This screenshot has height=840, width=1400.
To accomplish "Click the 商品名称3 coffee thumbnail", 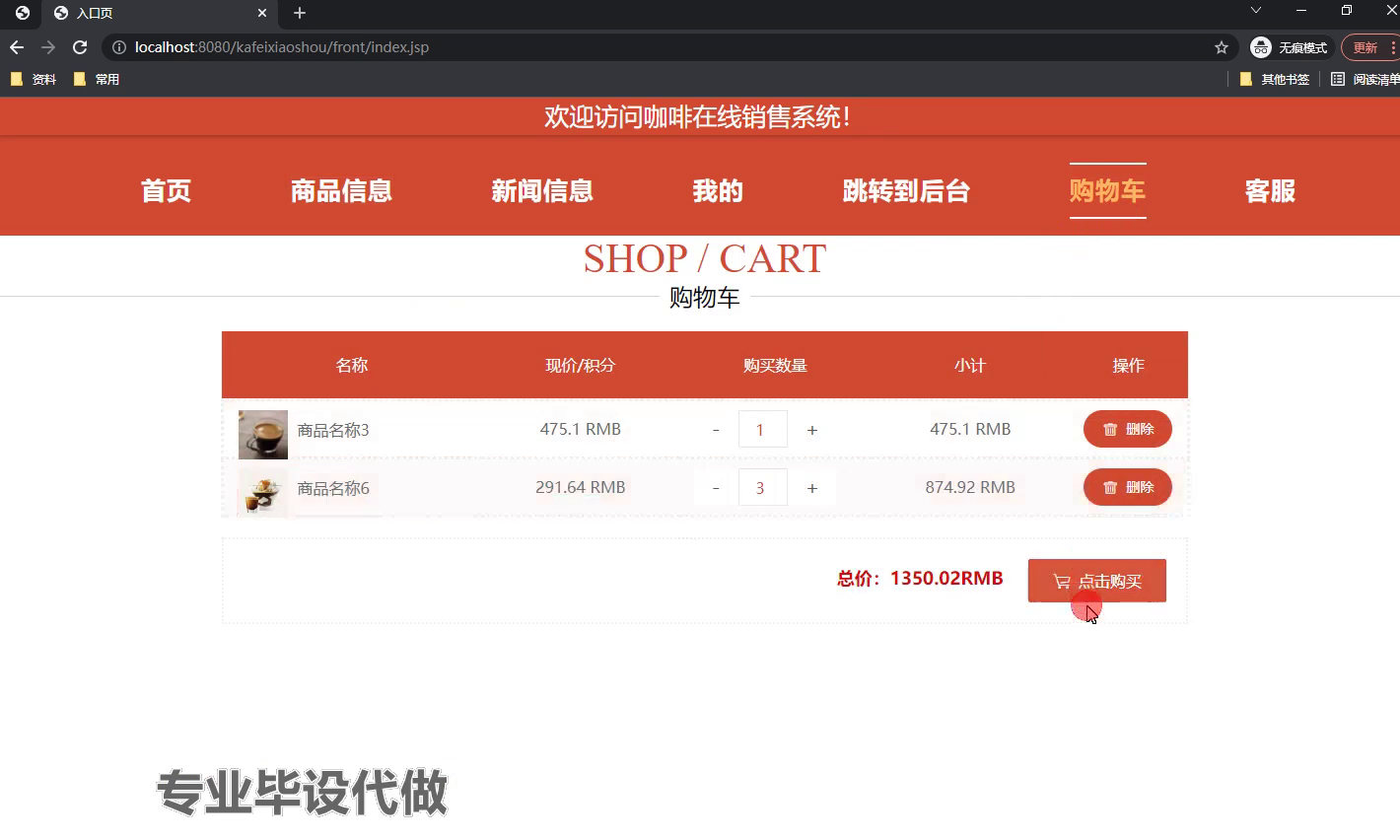I will coord(263,435).
